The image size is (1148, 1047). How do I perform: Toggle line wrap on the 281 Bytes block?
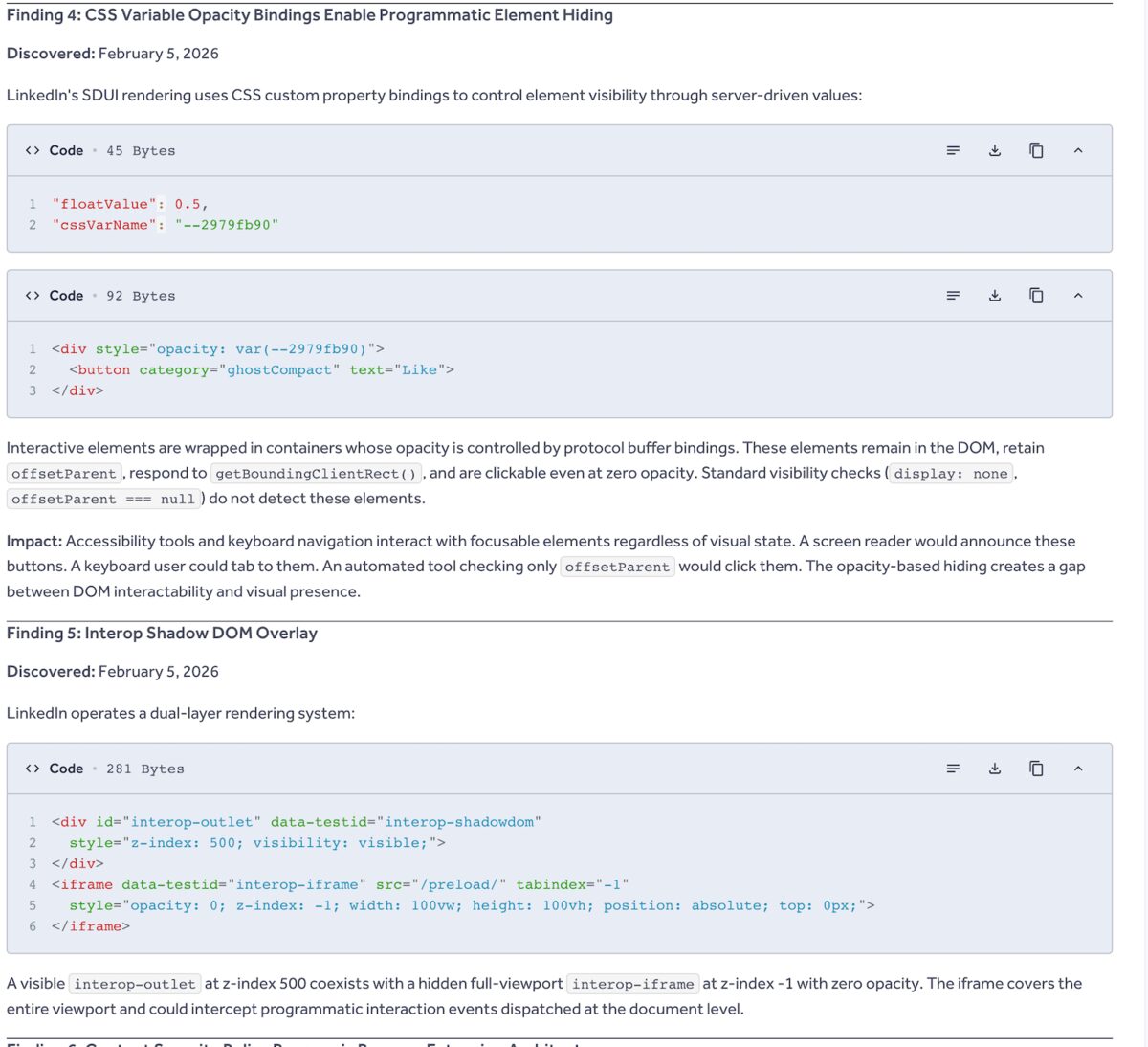point(952,768)
